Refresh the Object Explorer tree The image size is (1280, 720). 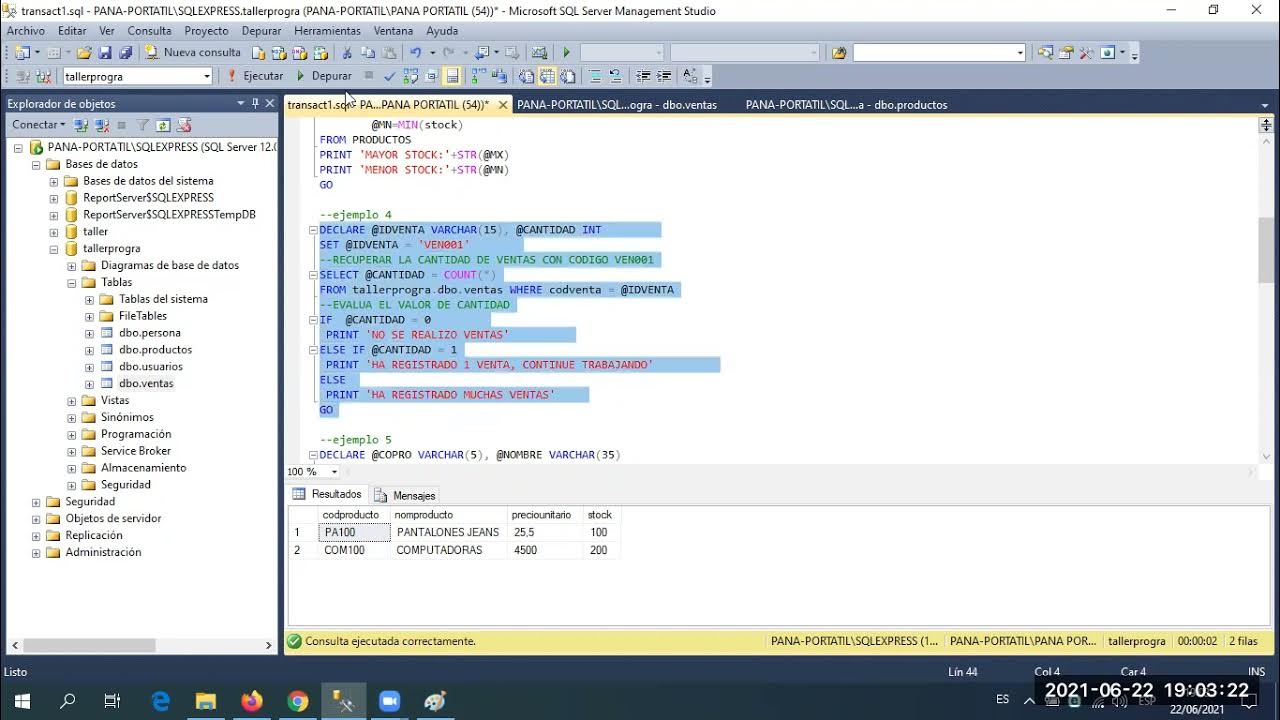coord(162,125)
